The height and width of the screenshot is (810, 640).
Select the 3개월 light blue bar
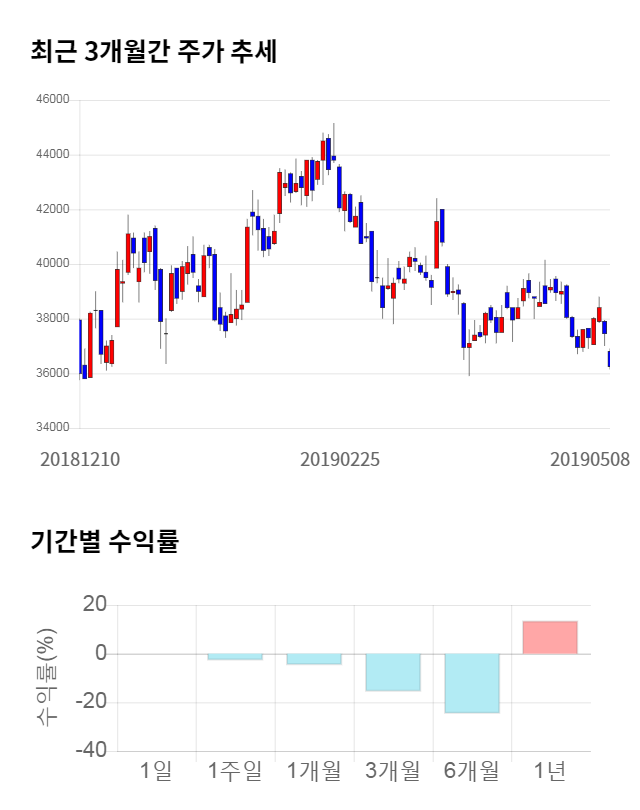click(393, 672)
